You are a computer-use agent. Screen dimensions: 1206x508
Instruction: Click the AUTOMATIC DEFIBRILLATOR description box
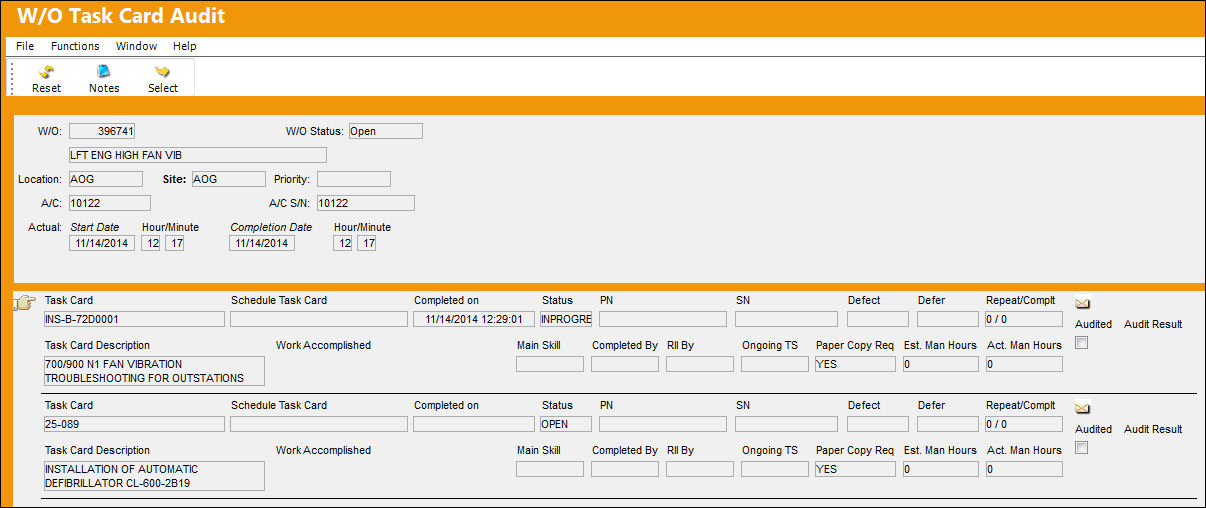pyautogui.click(x=154, y=476)
